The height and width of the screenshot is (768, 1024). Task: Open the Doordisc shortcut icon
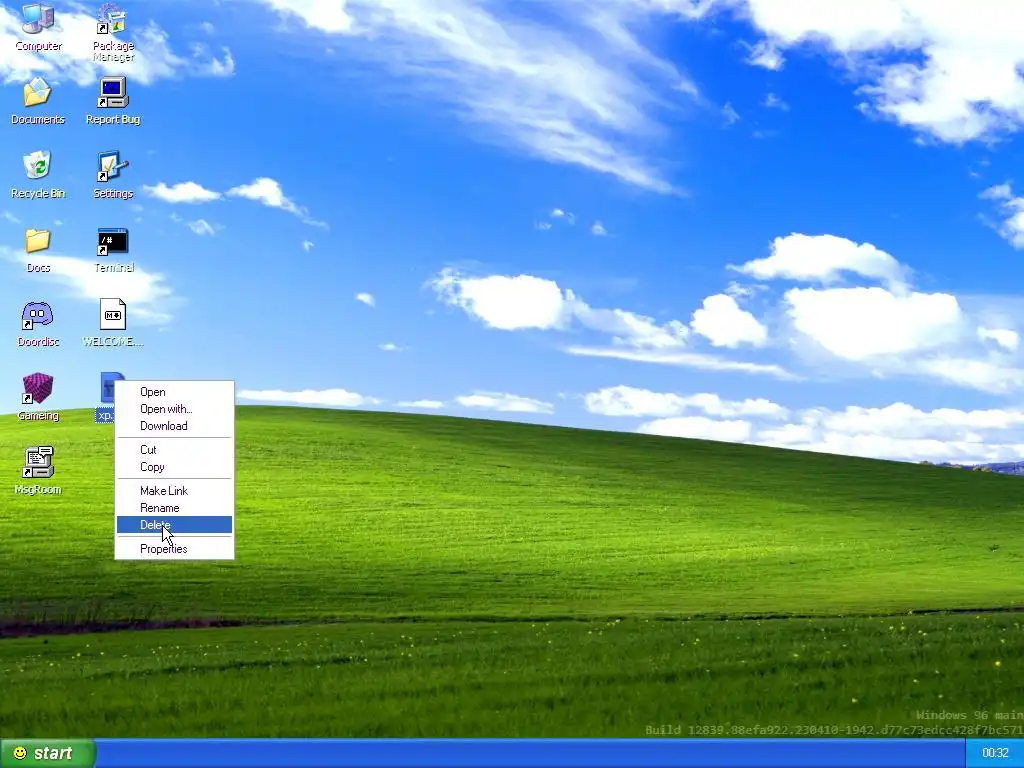click(x=38, y=323)
